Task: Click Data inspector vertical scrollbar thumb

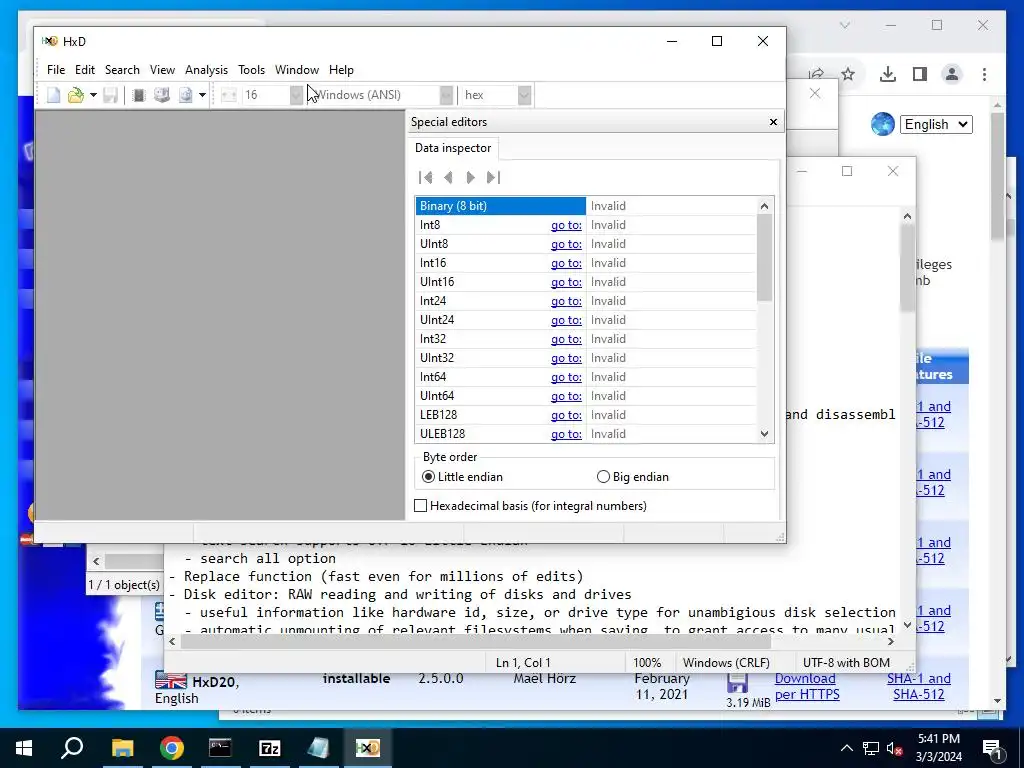Action: 764,258
